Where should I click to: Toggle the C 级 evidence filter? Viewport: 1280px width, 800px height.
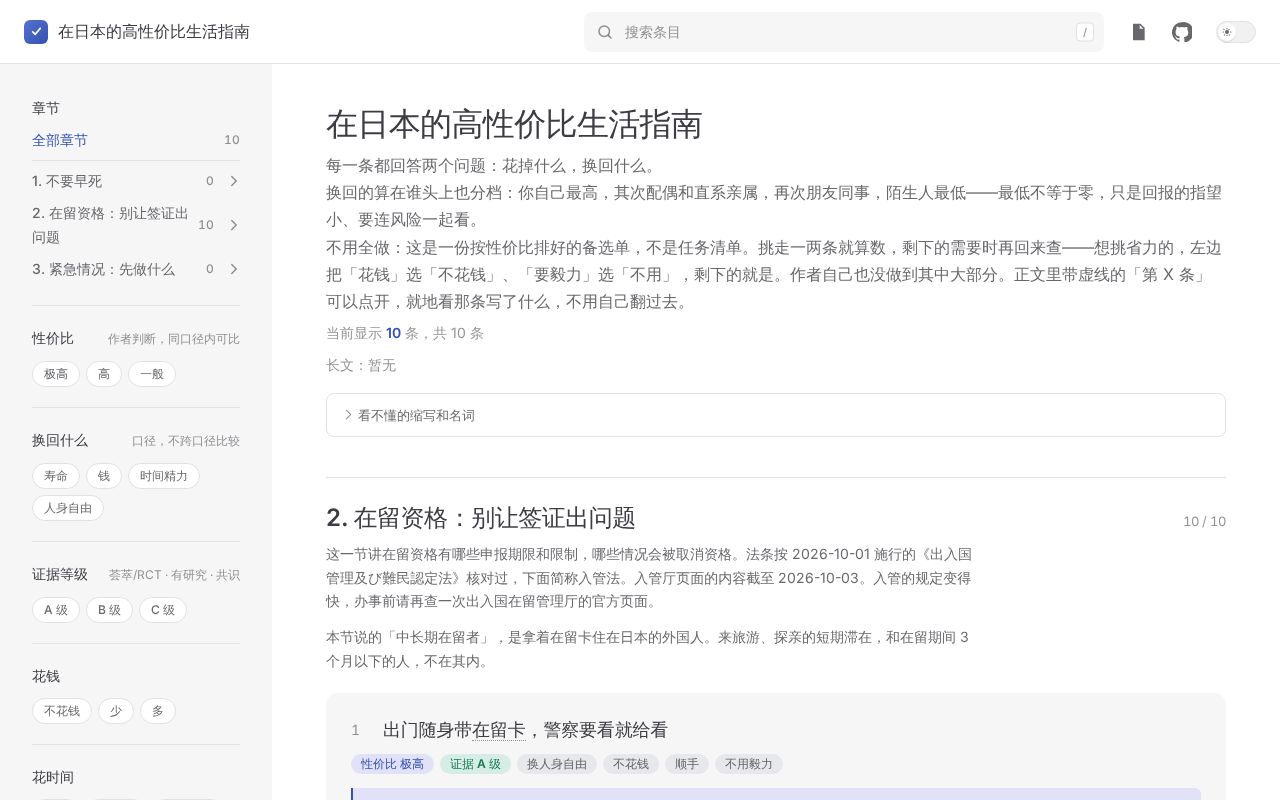pos(163,610)
